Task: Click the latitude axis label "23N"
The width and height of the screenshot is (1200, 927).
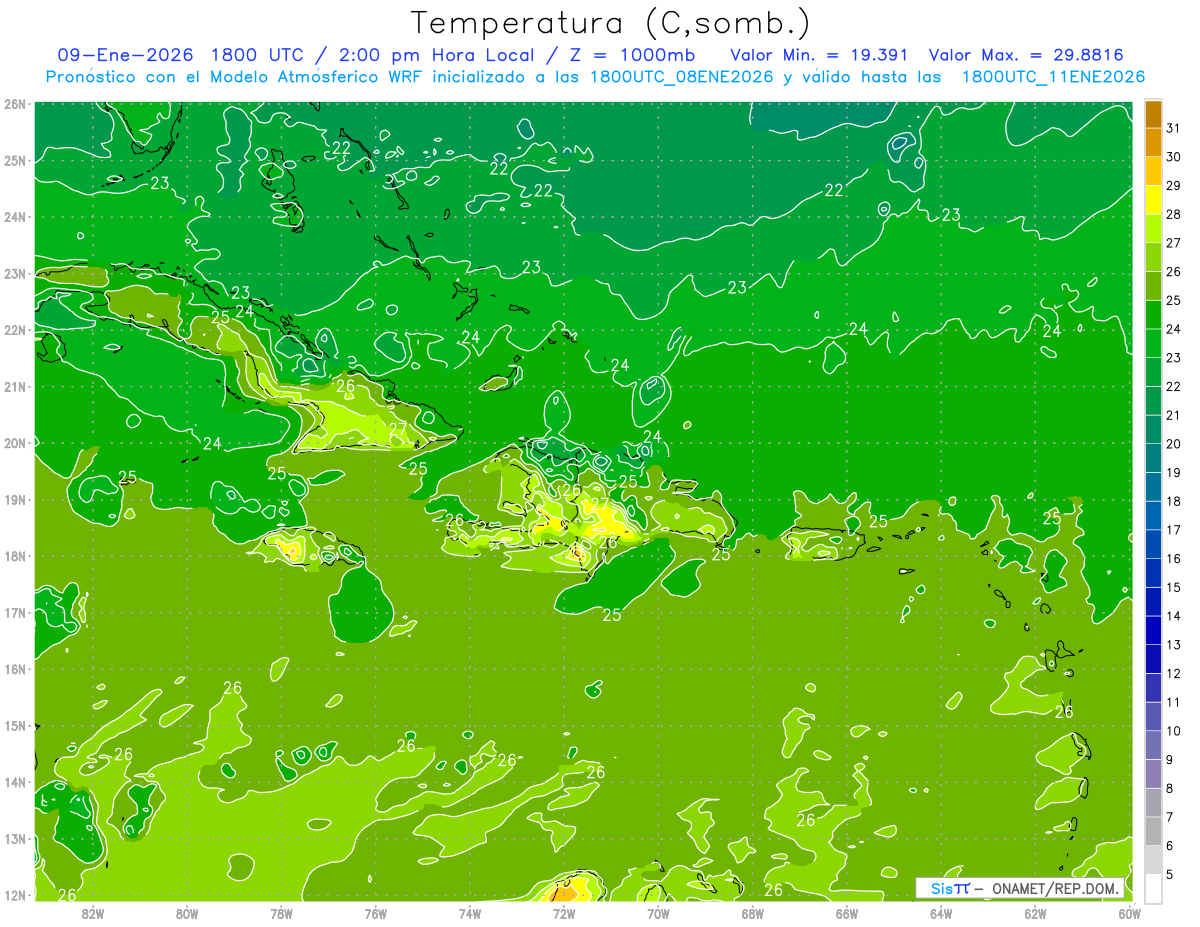Action: point(15,274)
